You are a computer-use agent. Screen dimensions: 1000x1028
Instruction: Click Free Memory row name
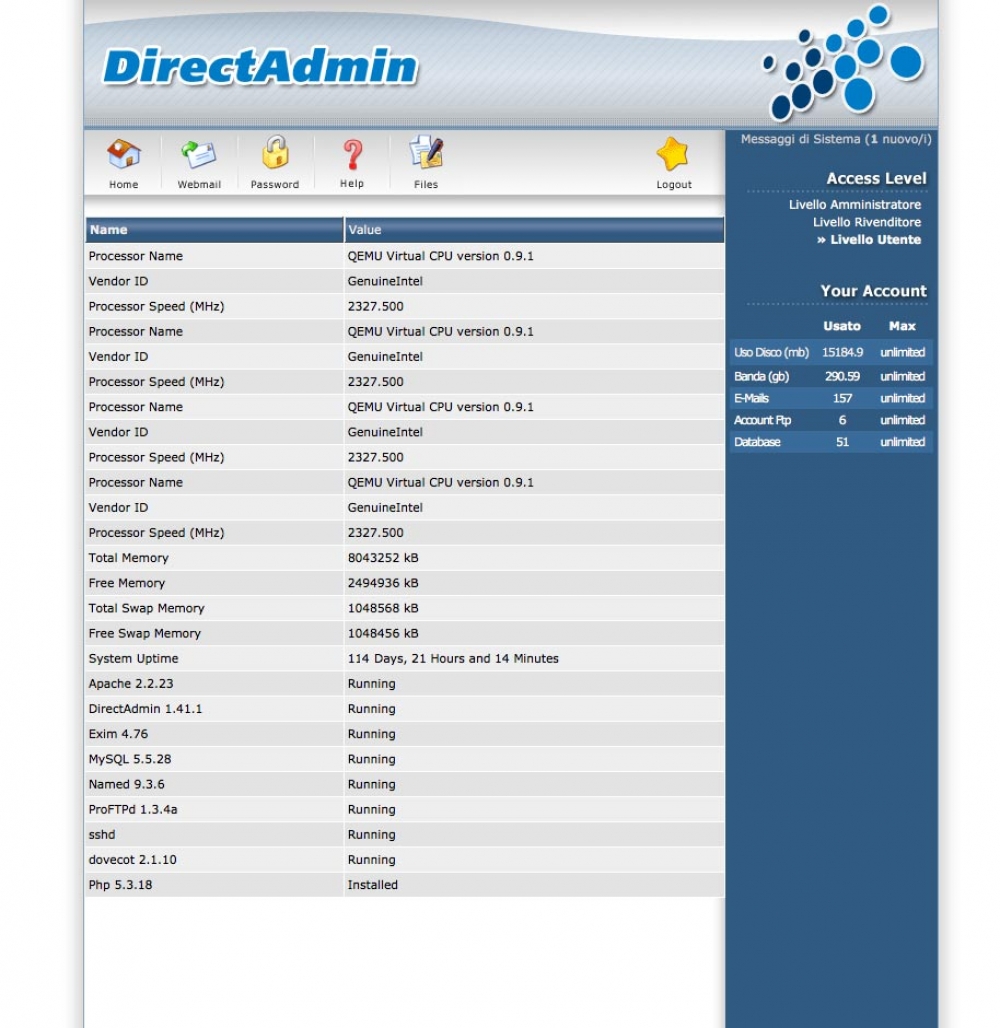(127, 583)
